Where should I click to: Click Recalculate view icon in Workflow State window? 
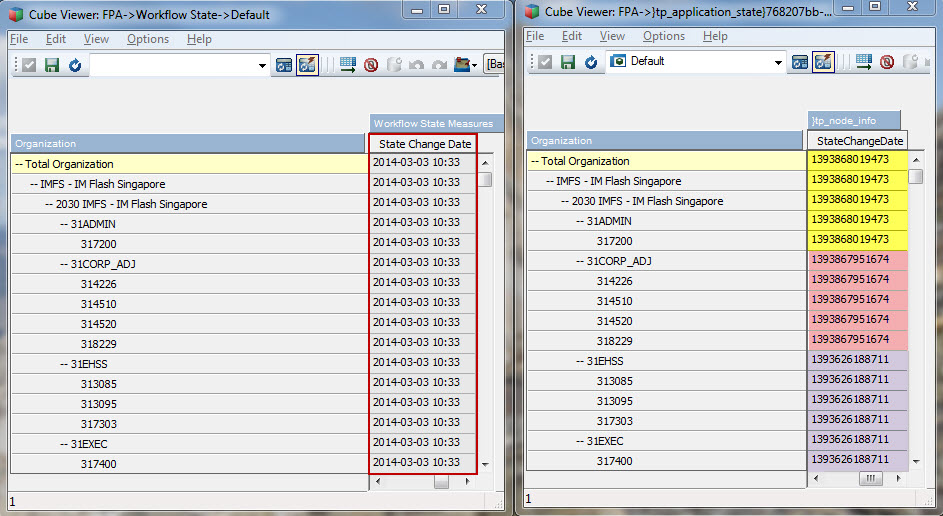point(284,65)
